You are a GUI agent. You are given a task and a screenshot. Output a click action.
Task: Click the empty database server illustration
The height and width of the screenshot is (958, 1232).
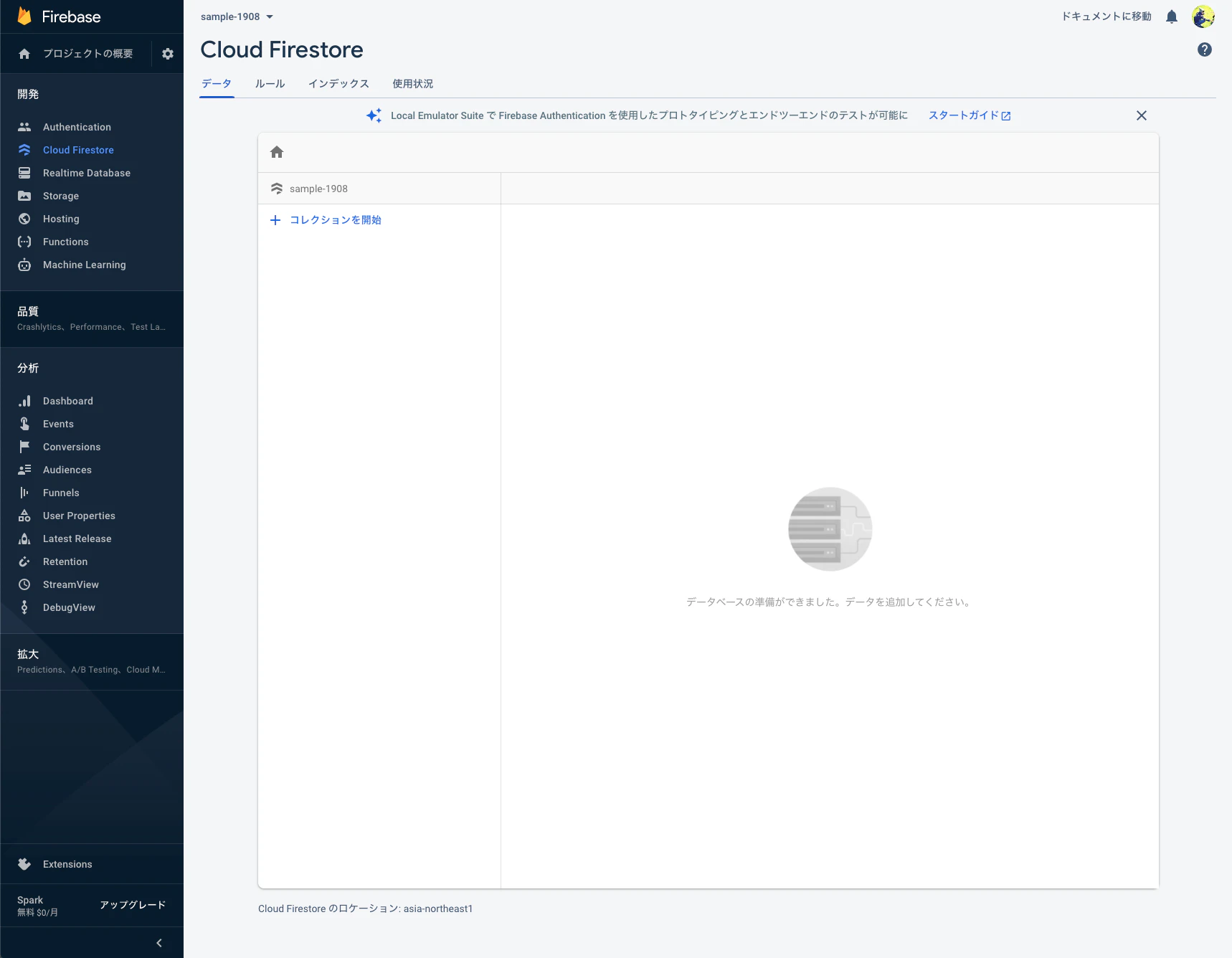830,529
